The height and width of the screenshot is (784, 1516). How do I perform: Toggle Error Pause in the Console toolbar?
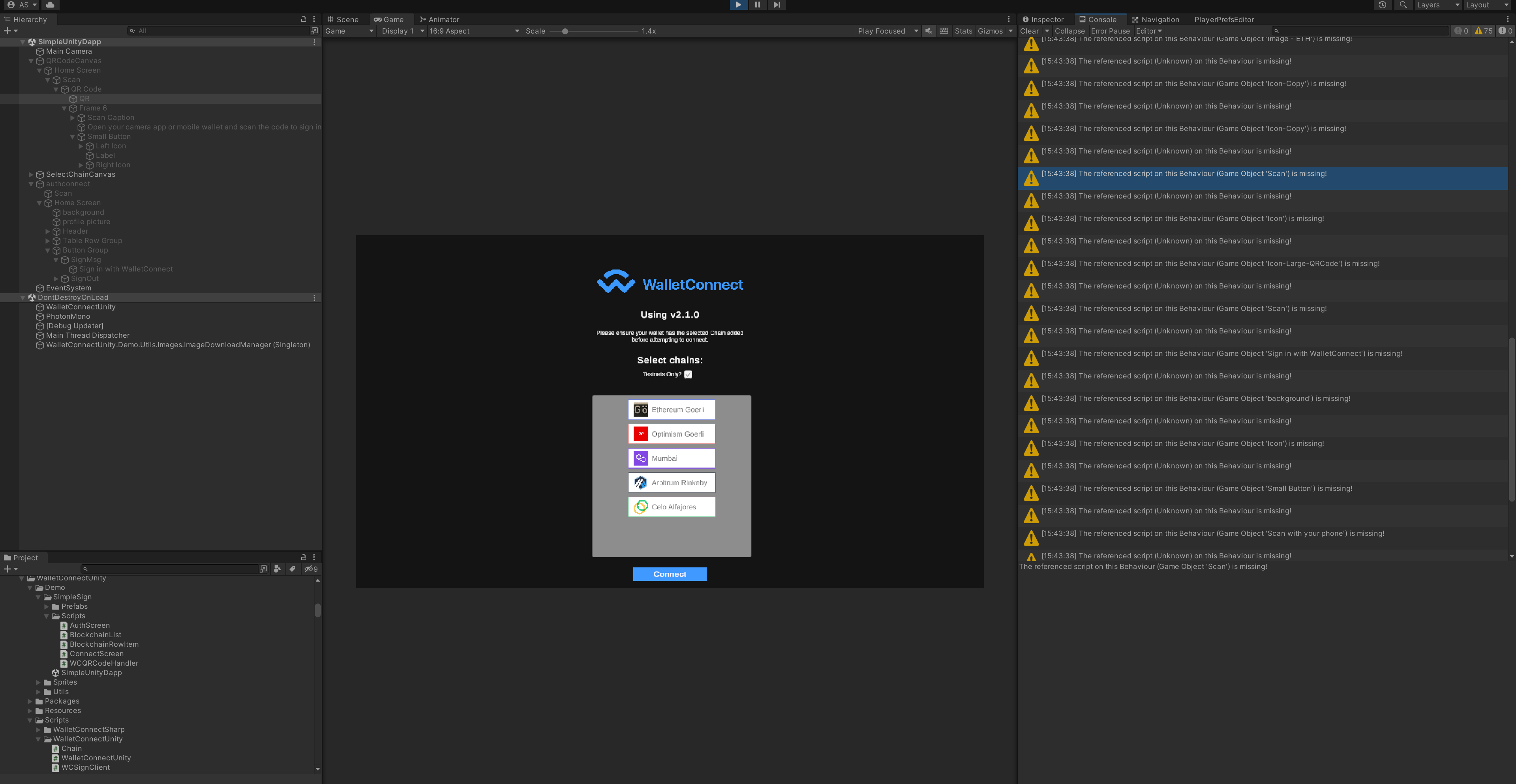[1111, 31]
